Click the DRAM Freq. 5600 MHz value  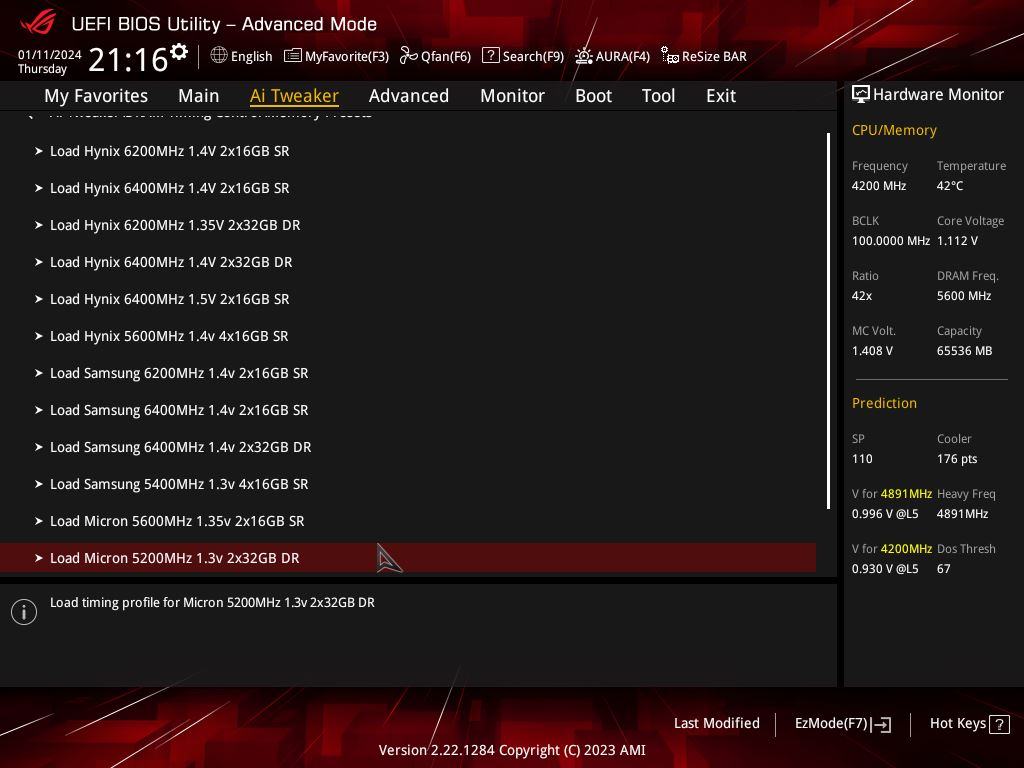[964, 296]
